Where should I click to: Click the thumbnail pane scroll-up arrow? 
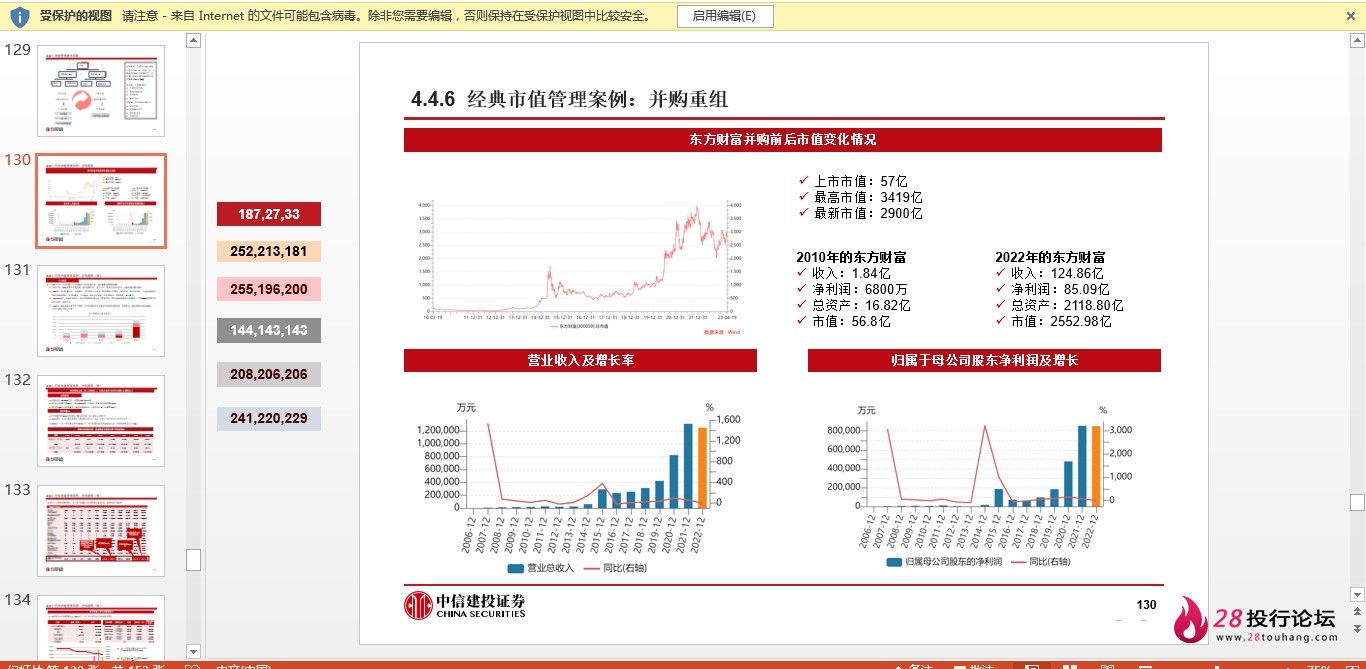(194, 40)
